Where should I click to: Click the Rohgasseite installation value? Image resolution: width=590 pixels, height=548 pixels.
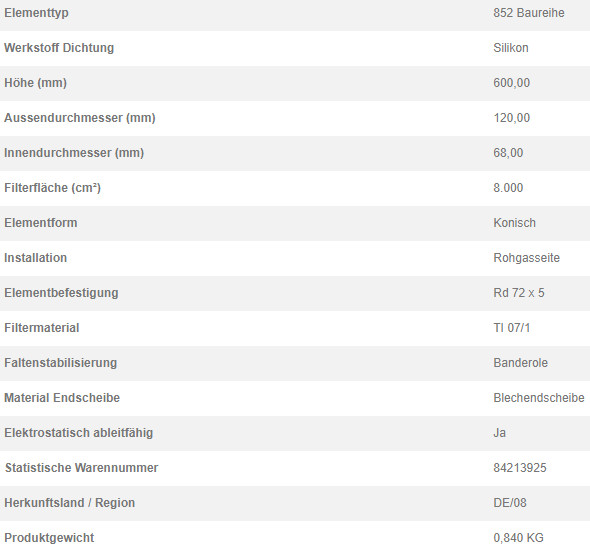tap(526, 258)
